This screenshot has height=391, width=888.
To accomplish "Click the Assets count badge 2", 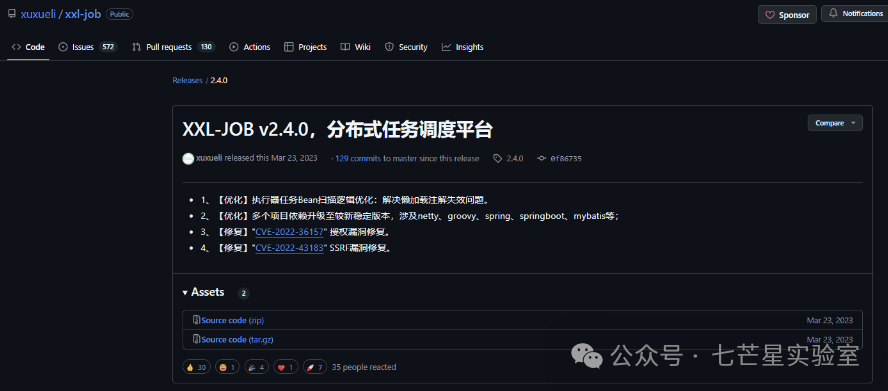I will pyautogui.click(x=244, y=294).
